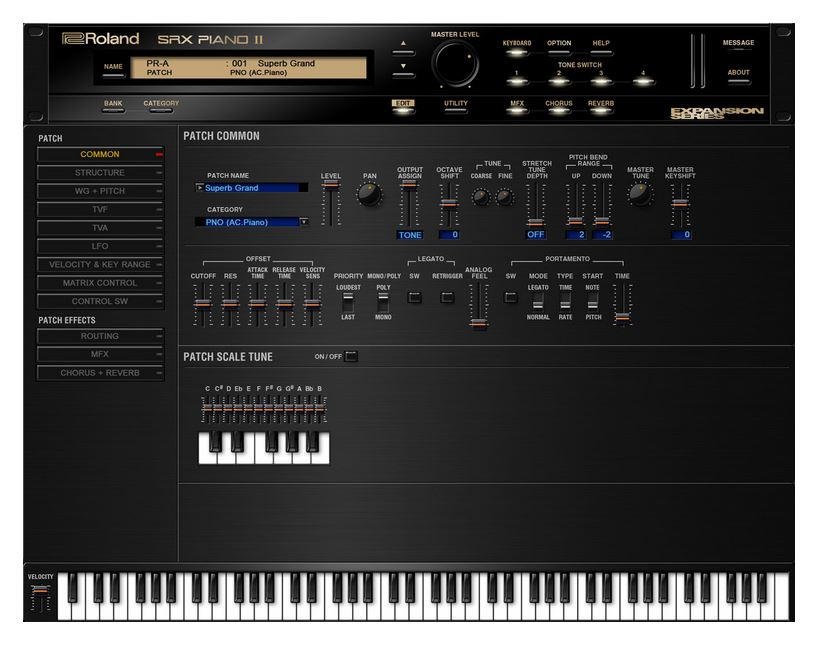Flip the Portamento Type Time/Rate switch

point(565,302)
